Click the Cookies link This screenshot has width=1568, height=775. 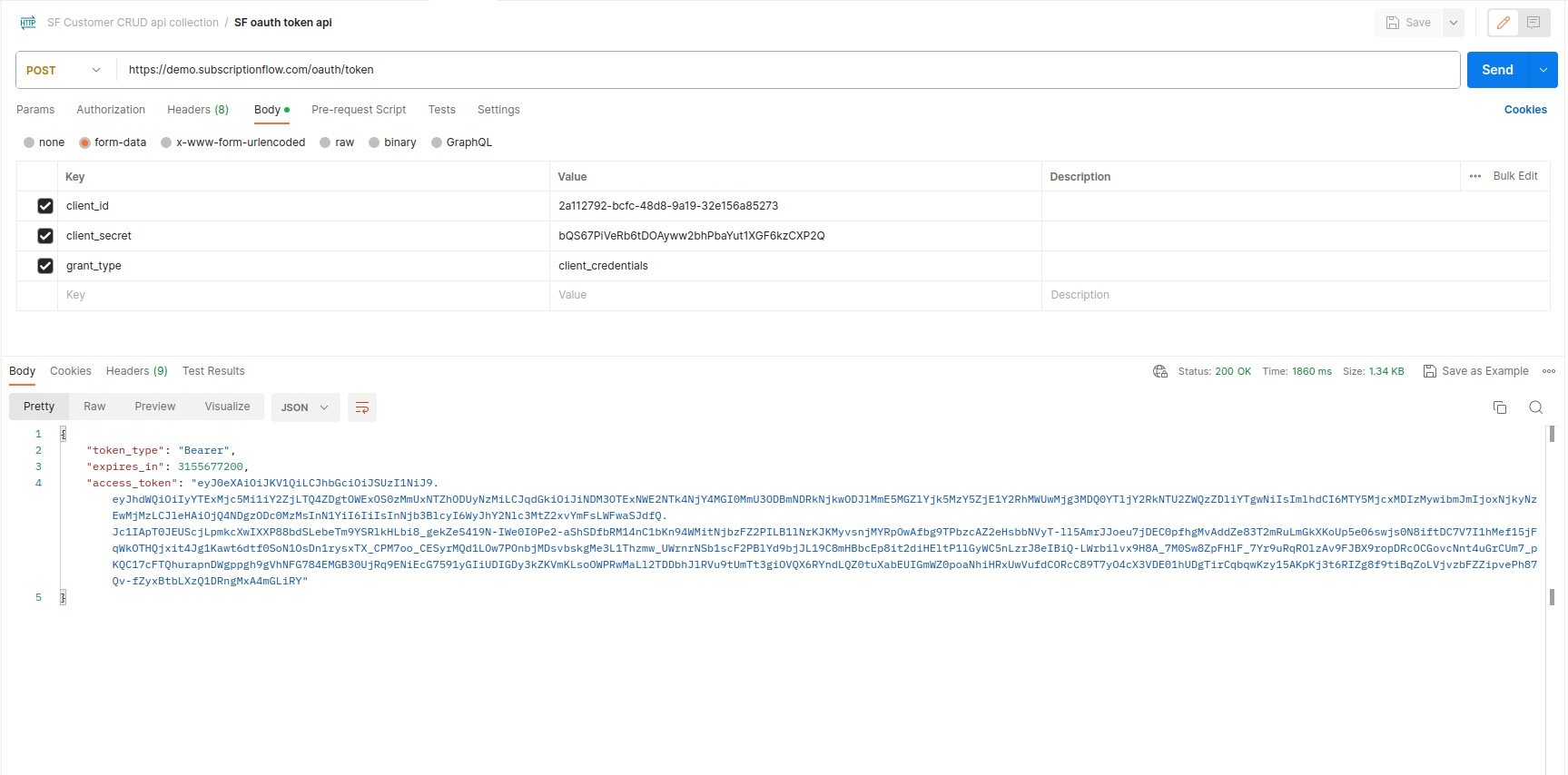pyautogui.click(x=1525, y=110)
